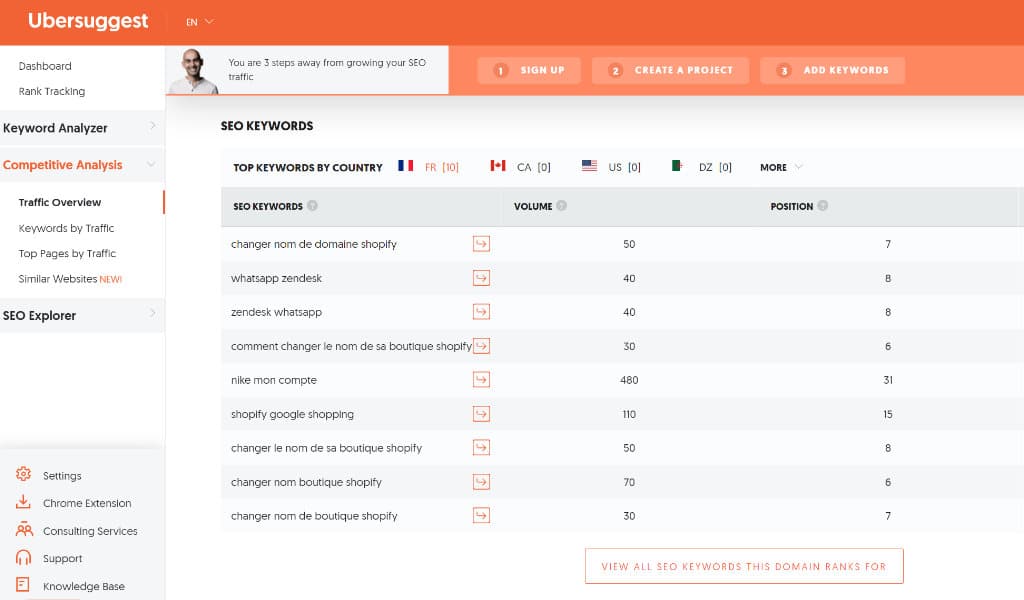Click keyword 'shopify google shopping'
This screenshot has height=600, width=1024.
pos(292,414)
